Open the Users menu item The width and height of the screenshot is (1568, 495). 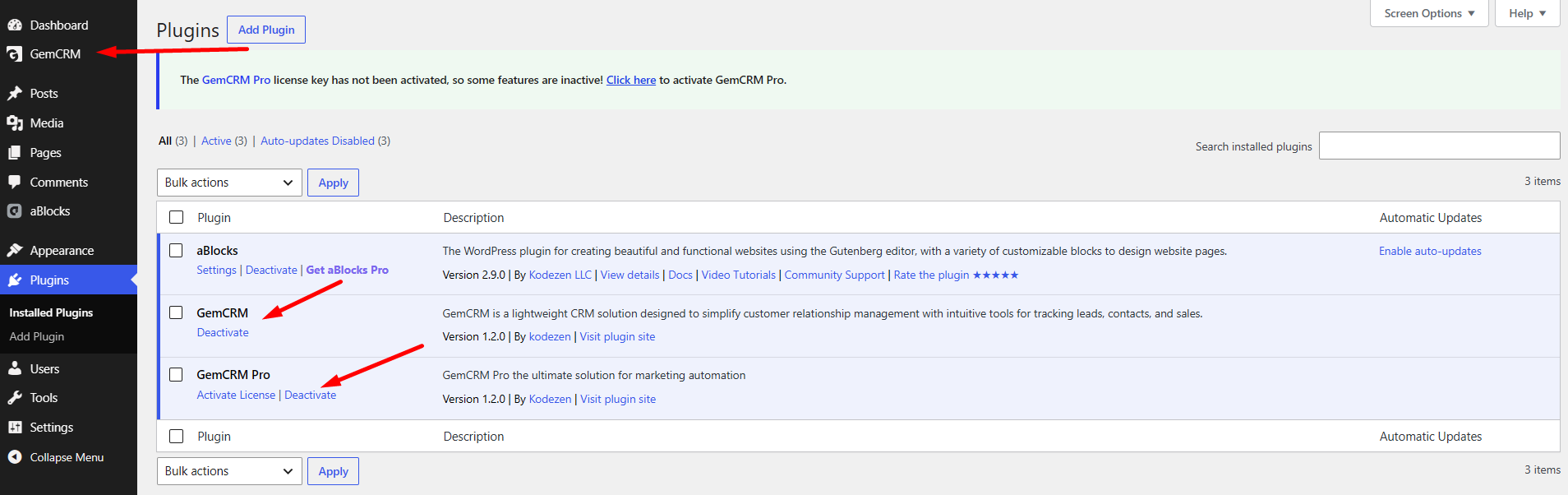(44, 369)
